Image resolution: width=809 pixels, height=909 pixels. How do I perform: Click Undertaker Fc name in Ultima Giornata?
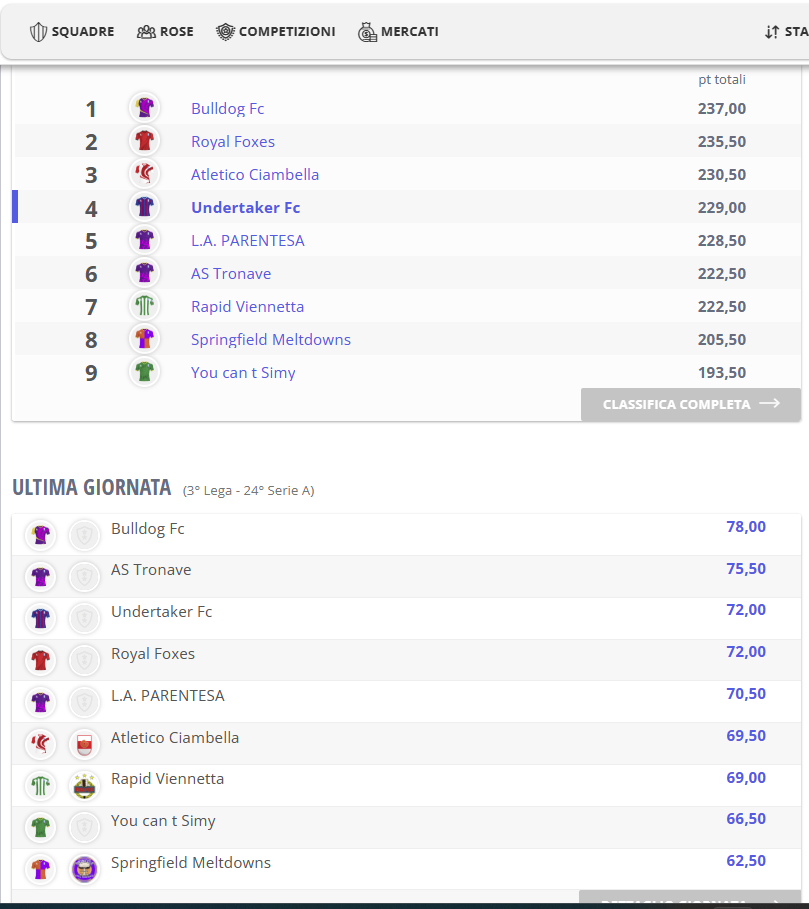[x=162, y=612]
